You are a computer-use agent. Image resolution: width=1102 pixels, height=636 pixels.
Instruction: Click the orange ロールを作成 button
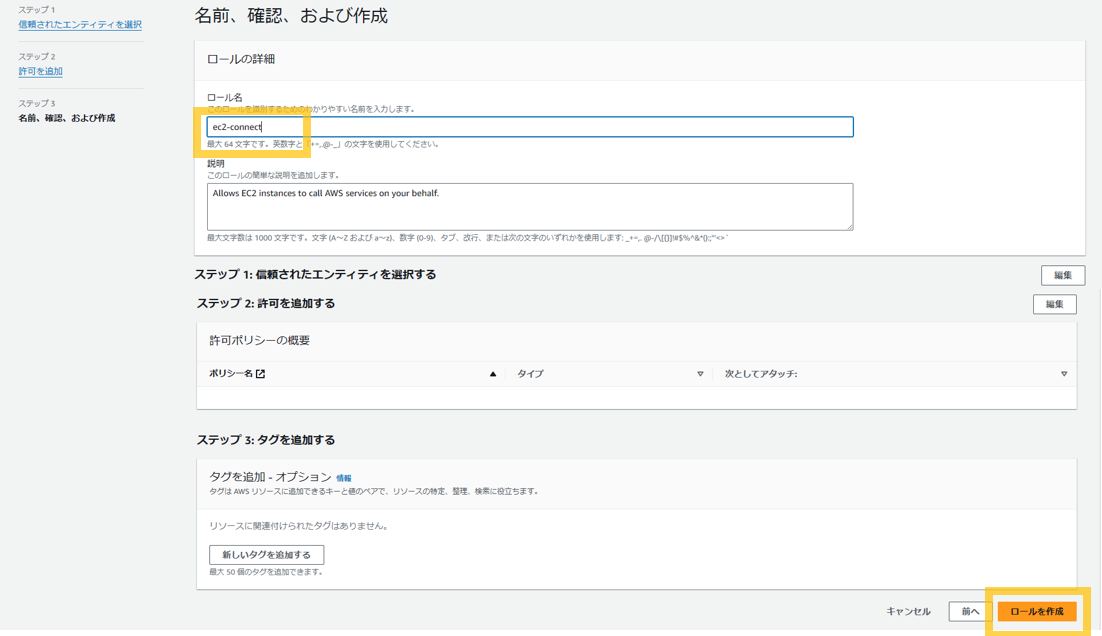coord(1037,611)
